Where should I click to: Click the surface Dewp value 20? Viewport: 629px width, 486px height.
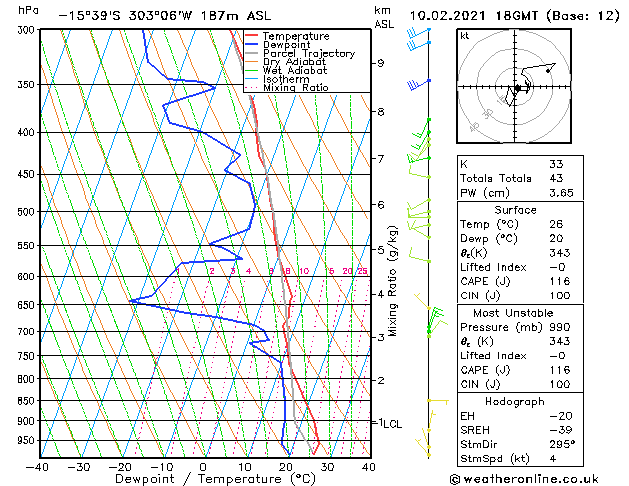[556, 239]
